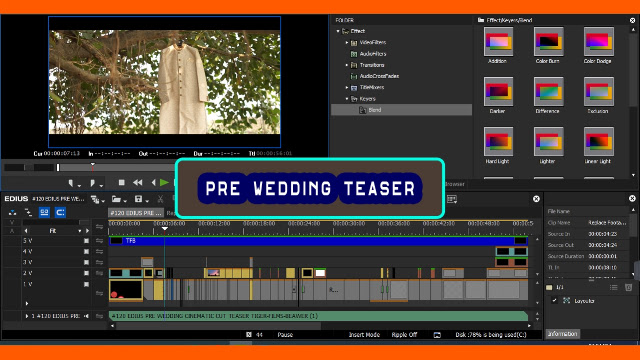Click Ripple Off in the status bar

tap(404, 335)
